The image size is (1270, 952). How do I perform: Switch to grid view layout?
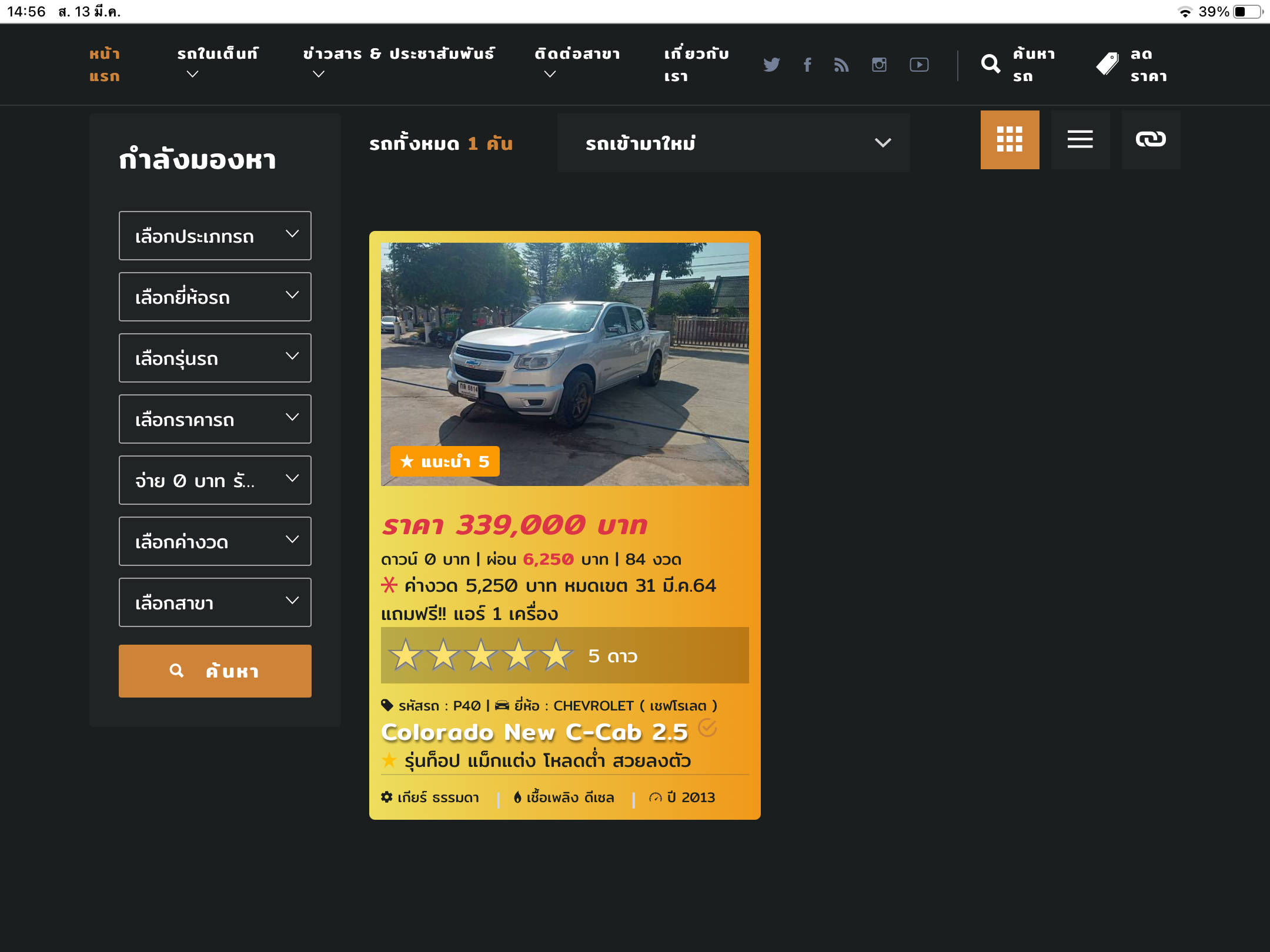tap(1010, 140)
